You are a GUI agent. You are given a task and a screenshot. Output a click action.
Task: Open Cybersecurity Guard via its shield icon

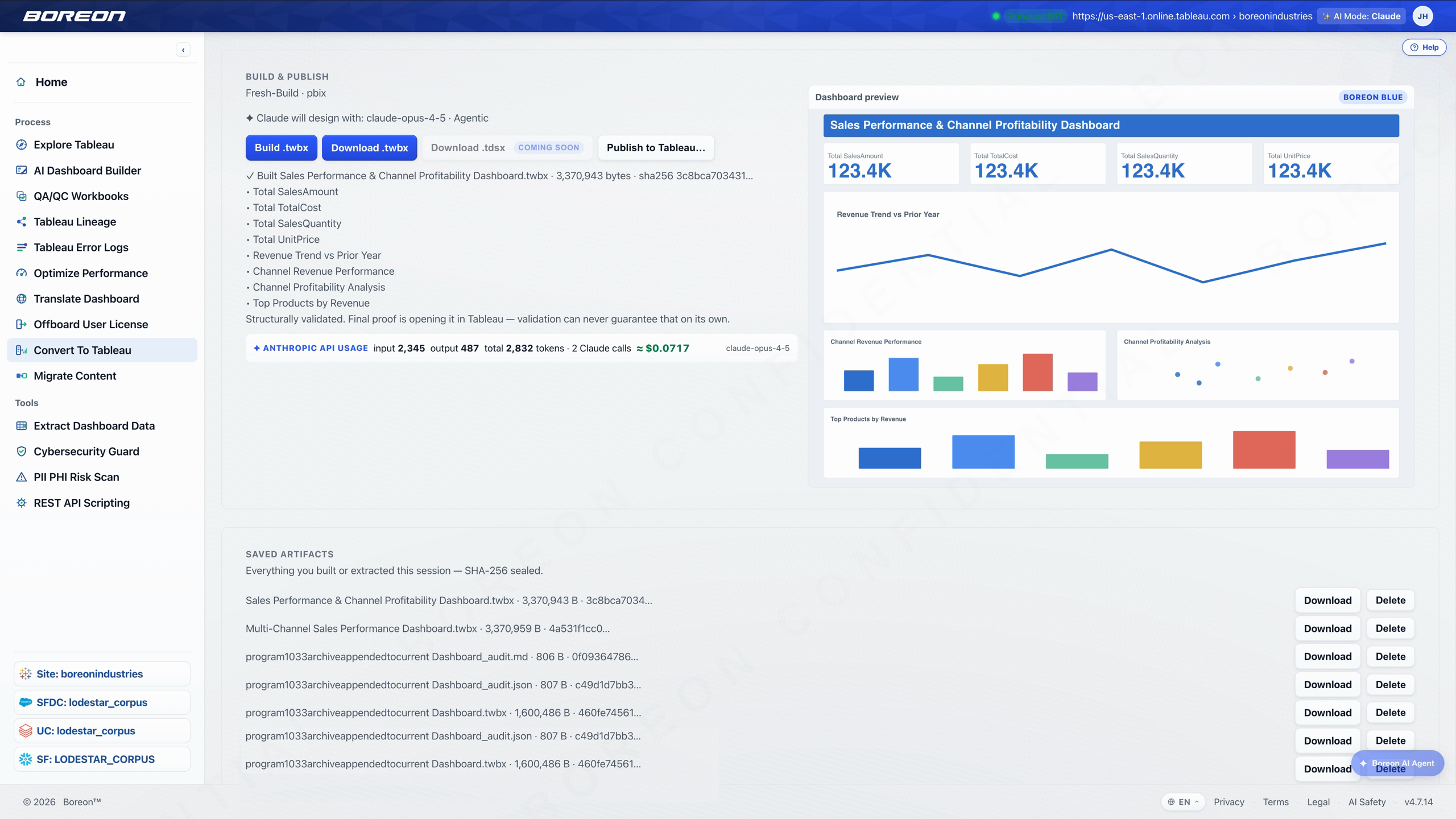[22, 451]
